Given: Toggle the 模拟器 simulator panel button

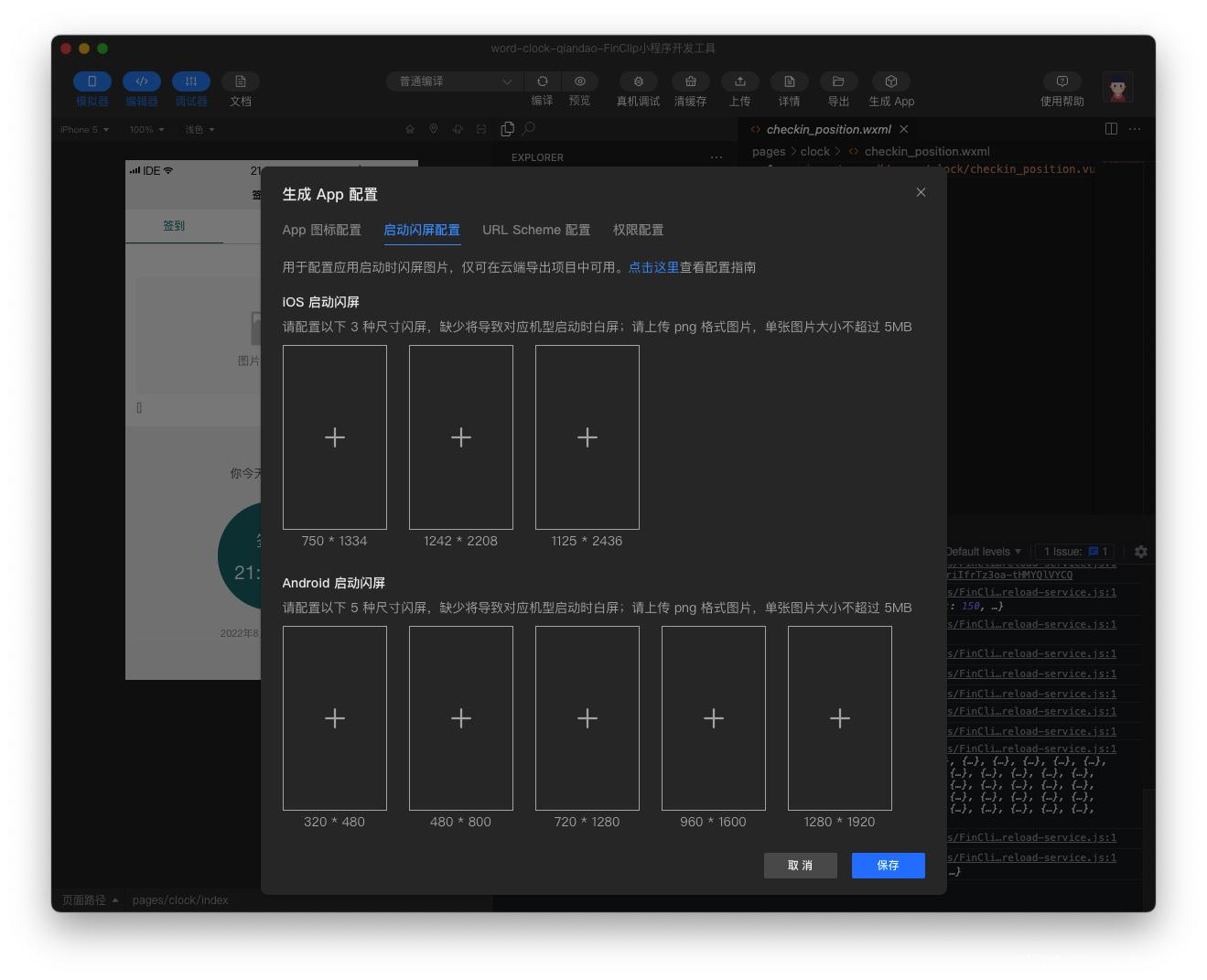Looking at the screenshot, I should 92,82.
